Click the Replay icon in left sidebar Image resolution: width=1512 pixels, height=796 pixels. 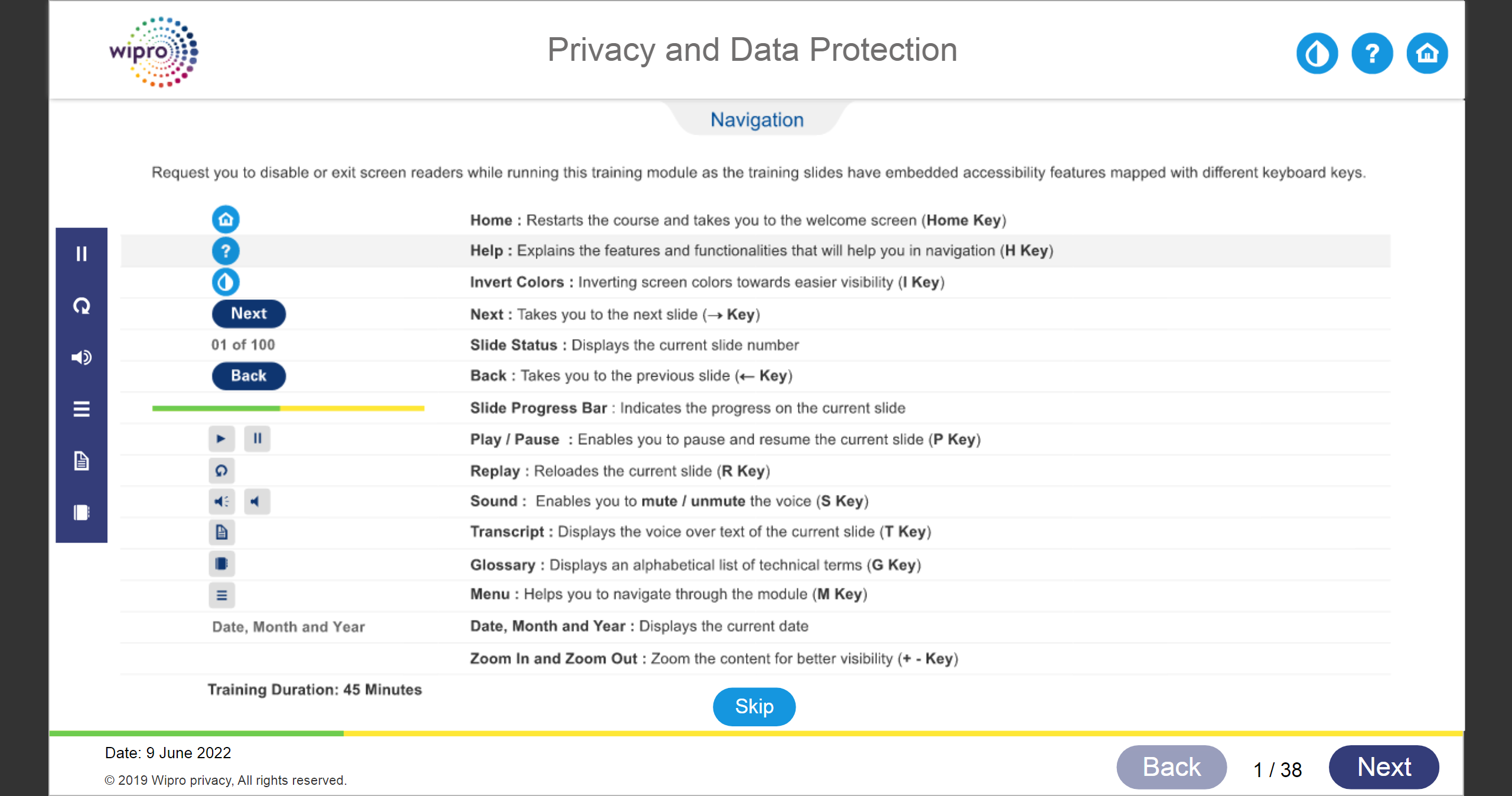click(82, 306)
